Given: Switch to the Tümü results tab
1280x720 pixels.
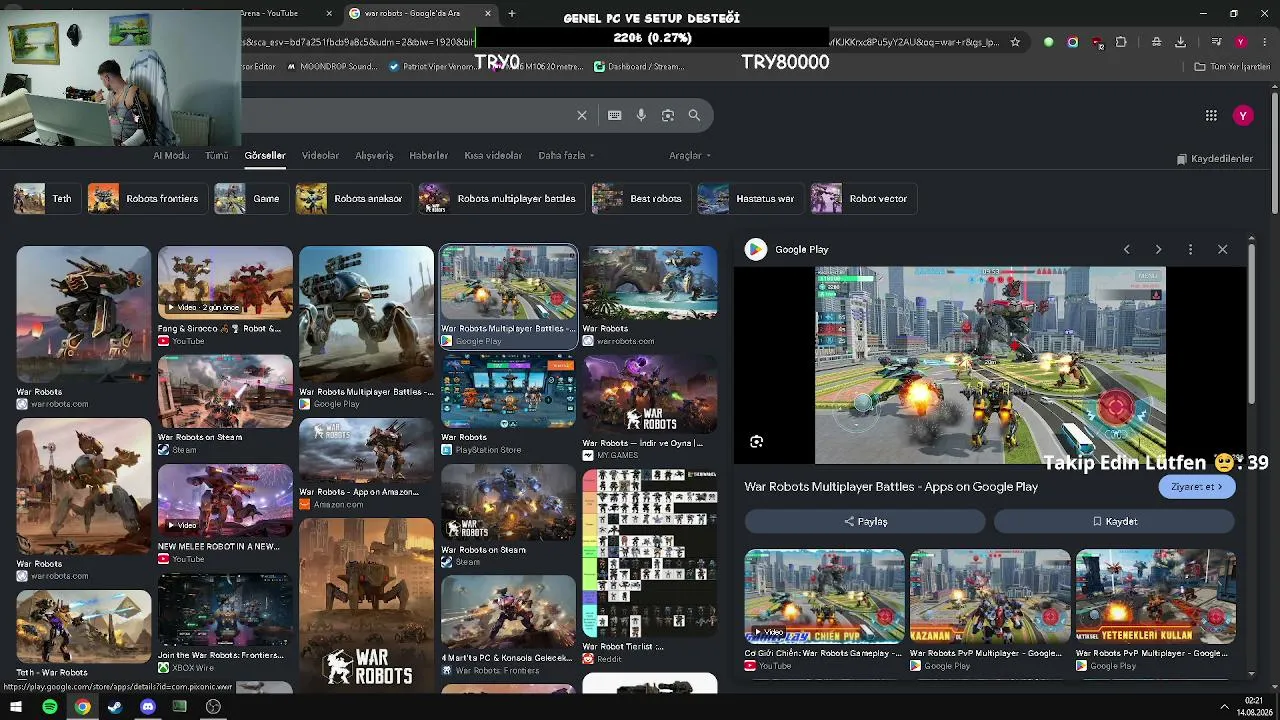Looking at the screenshot, I should (x=217, y=155).
